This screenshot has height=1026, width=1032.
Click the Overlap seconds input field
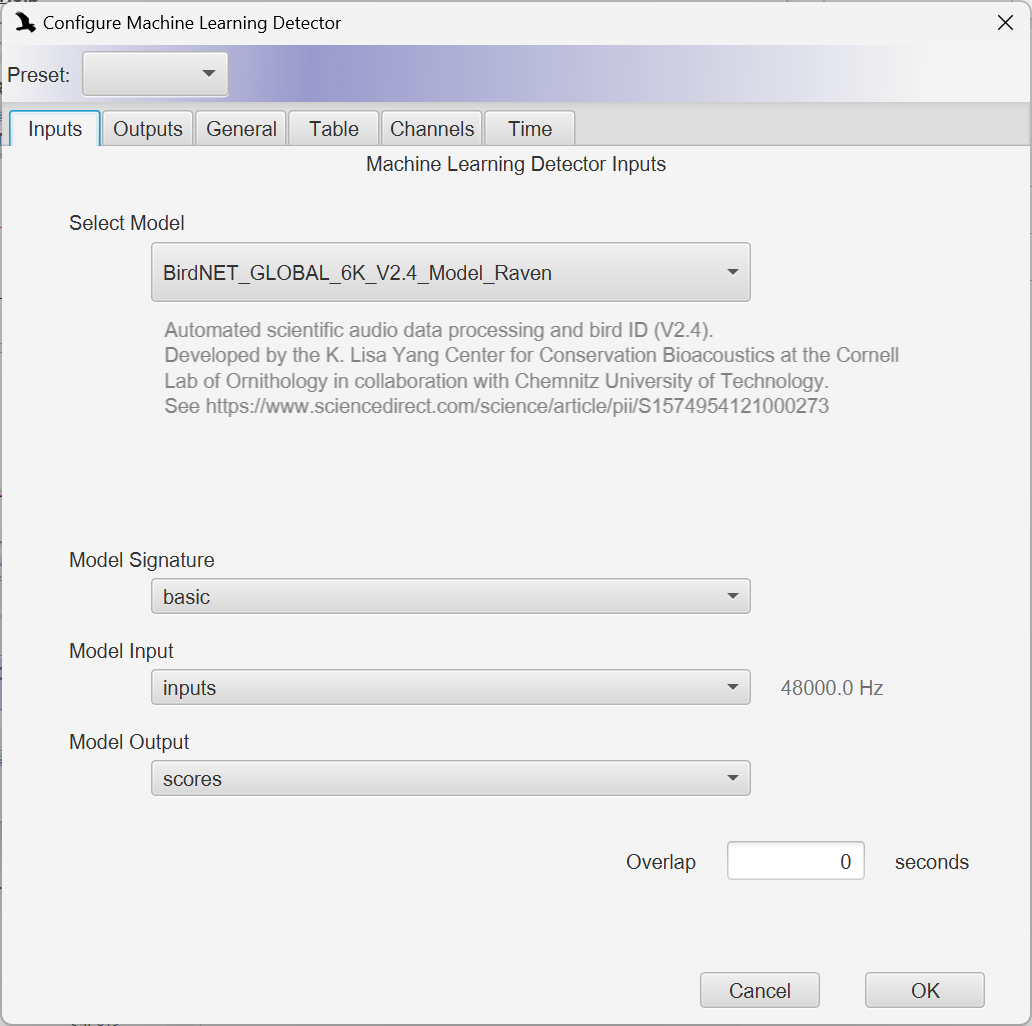coord(796,861)
